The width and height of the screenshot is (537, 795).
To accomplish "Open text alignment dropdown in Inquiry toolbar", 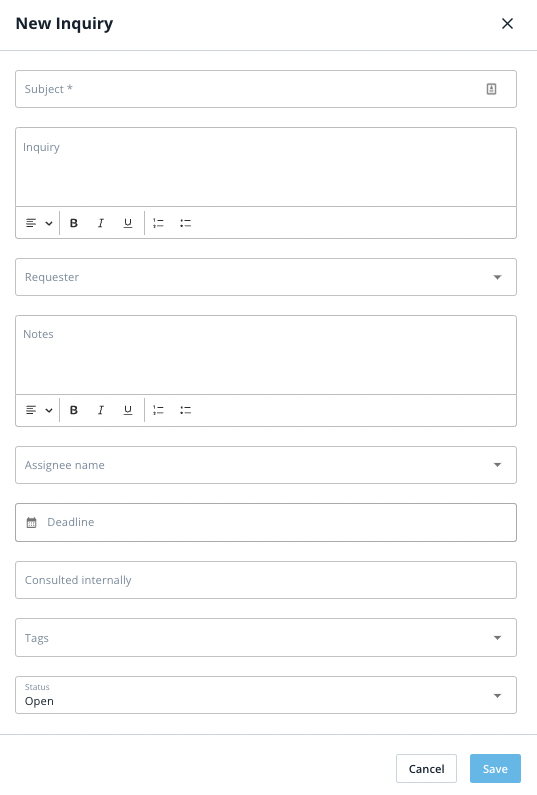I will pos(39,223).
